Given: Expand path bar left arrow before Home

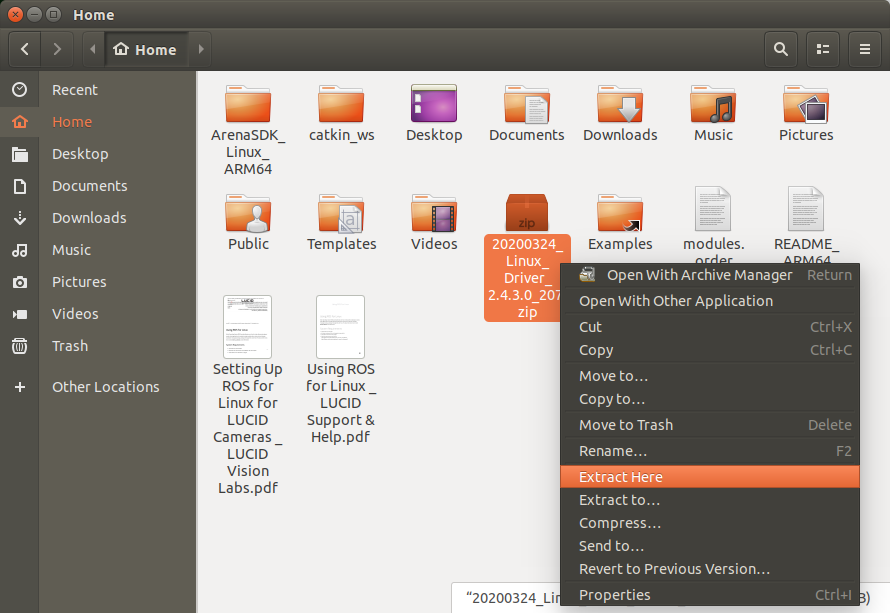Looking at the screenshot, I should pyautogui.click(x=93, y=48).
